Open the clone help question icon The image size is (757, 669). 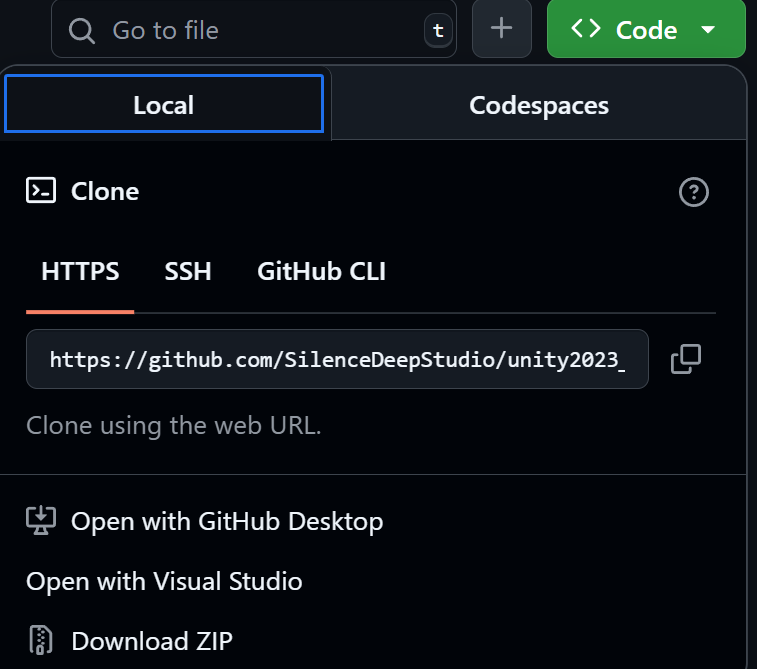tap(694, 192)
